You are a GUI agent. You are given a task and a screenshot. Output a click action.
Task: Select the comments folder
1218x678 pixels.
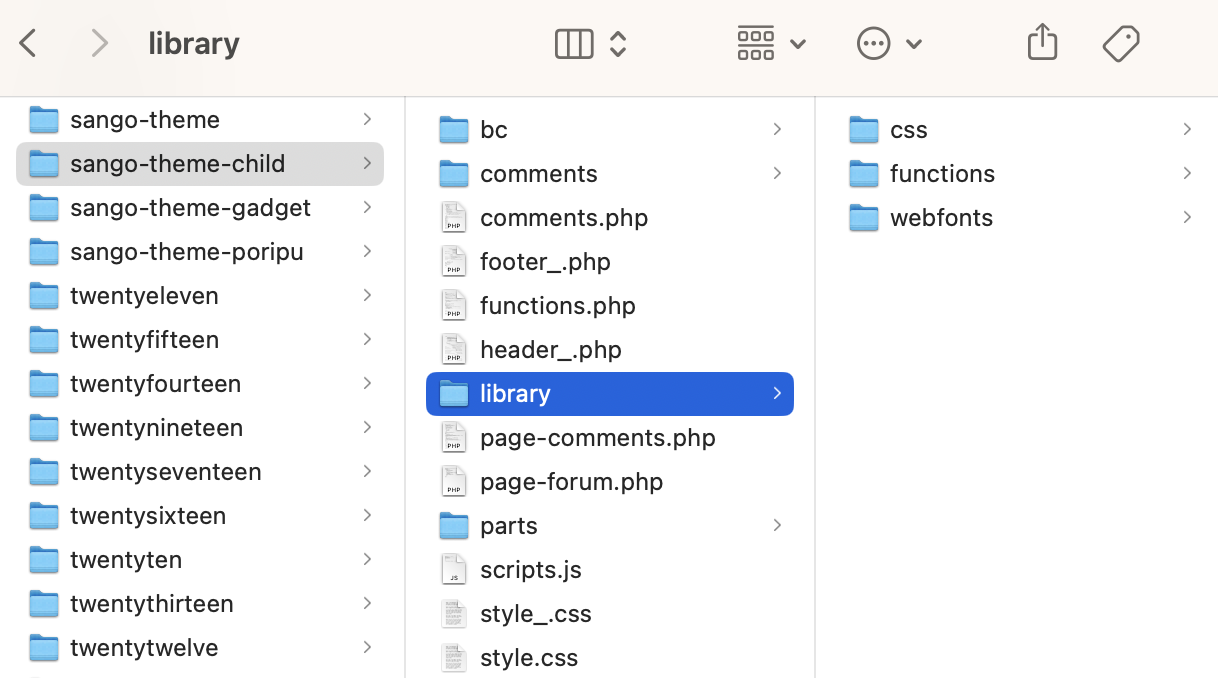point(538,174)
